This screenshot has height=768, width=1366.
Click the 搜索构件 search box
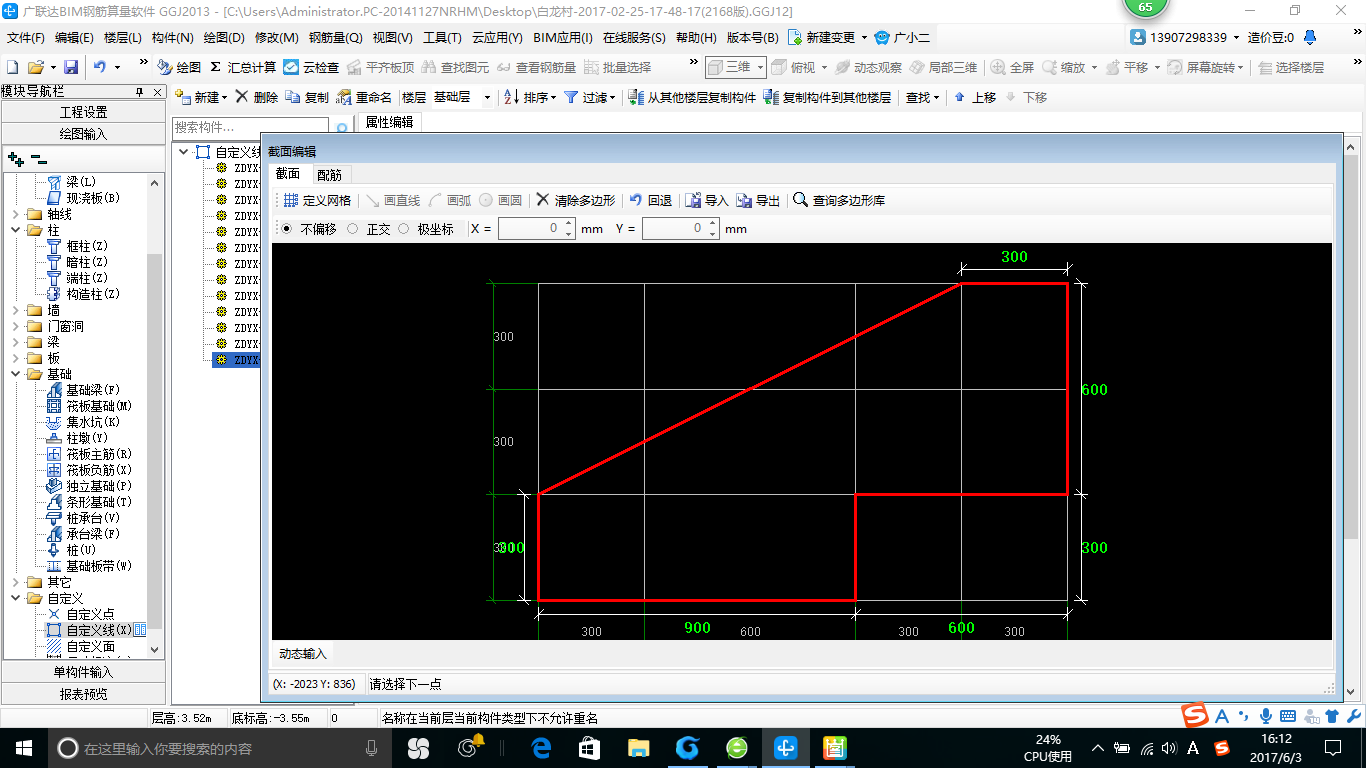(251, 128)
